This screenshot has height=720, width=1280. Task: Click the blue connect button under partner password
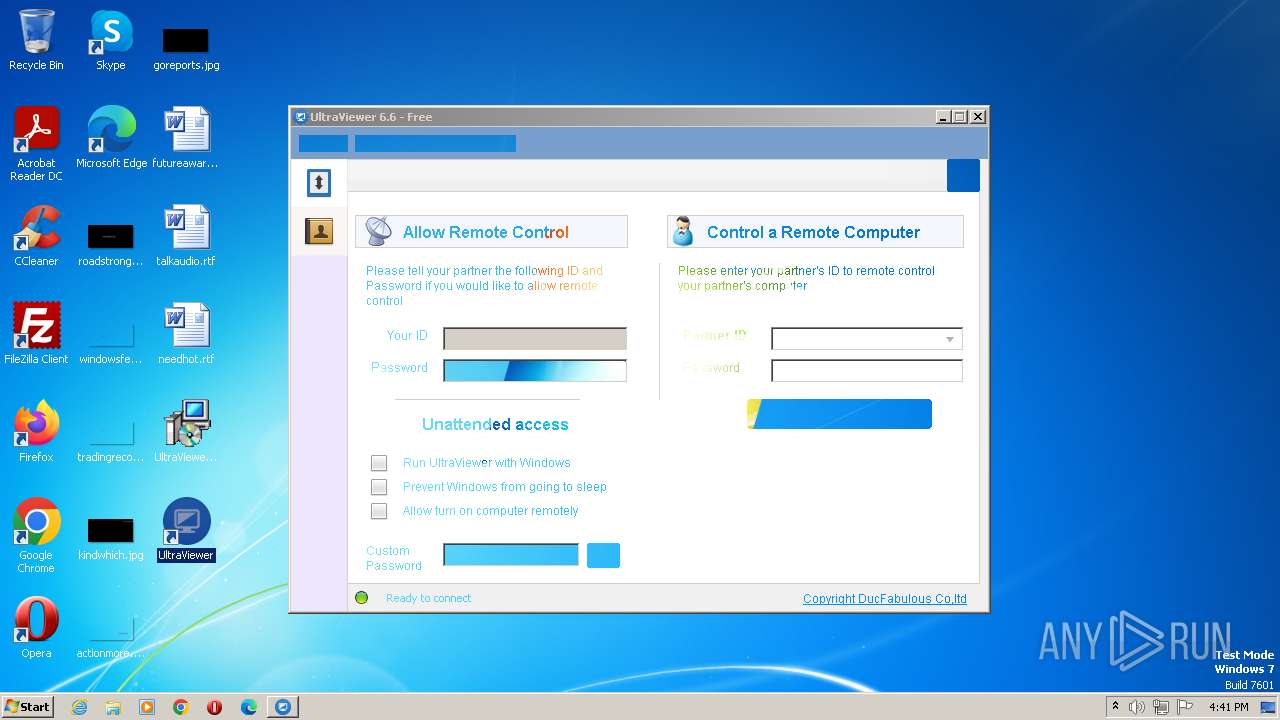[839, 414]
